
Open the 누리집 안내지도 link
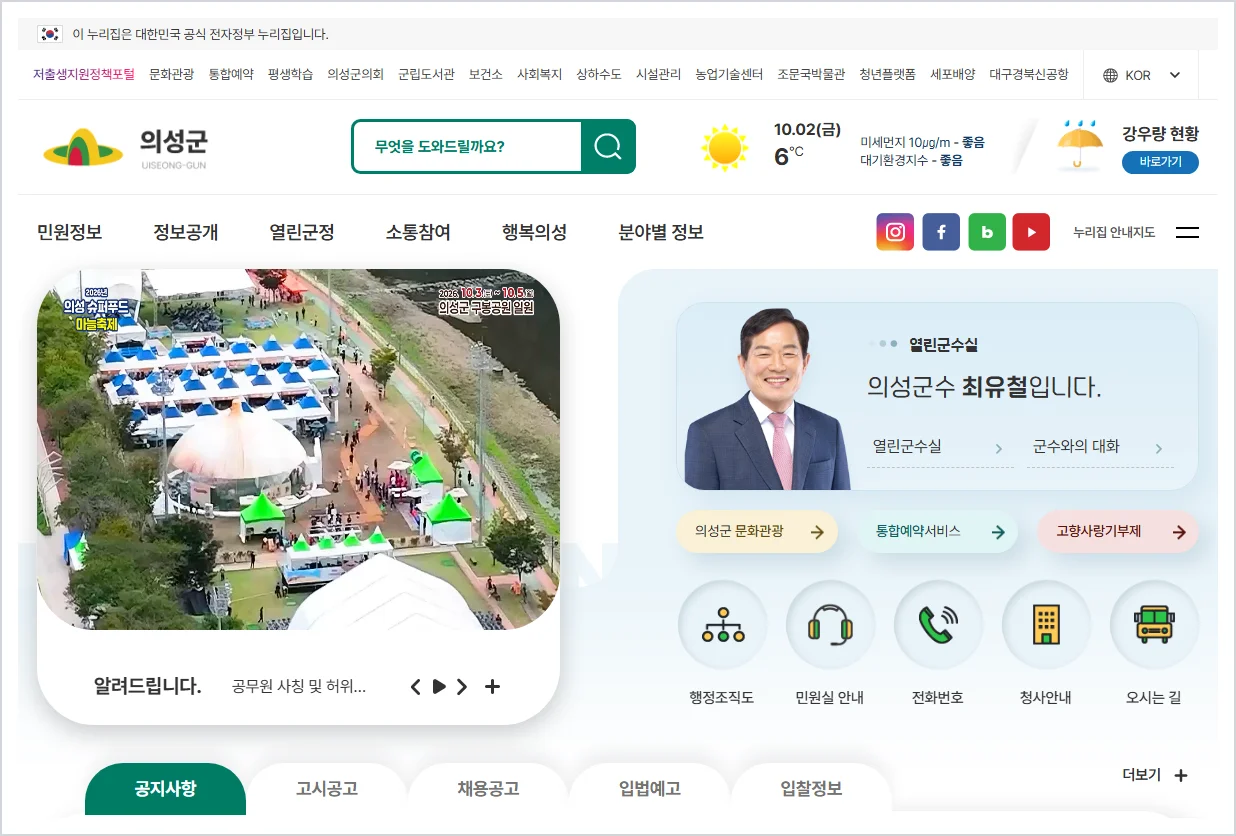click(x=1114, y=232)
